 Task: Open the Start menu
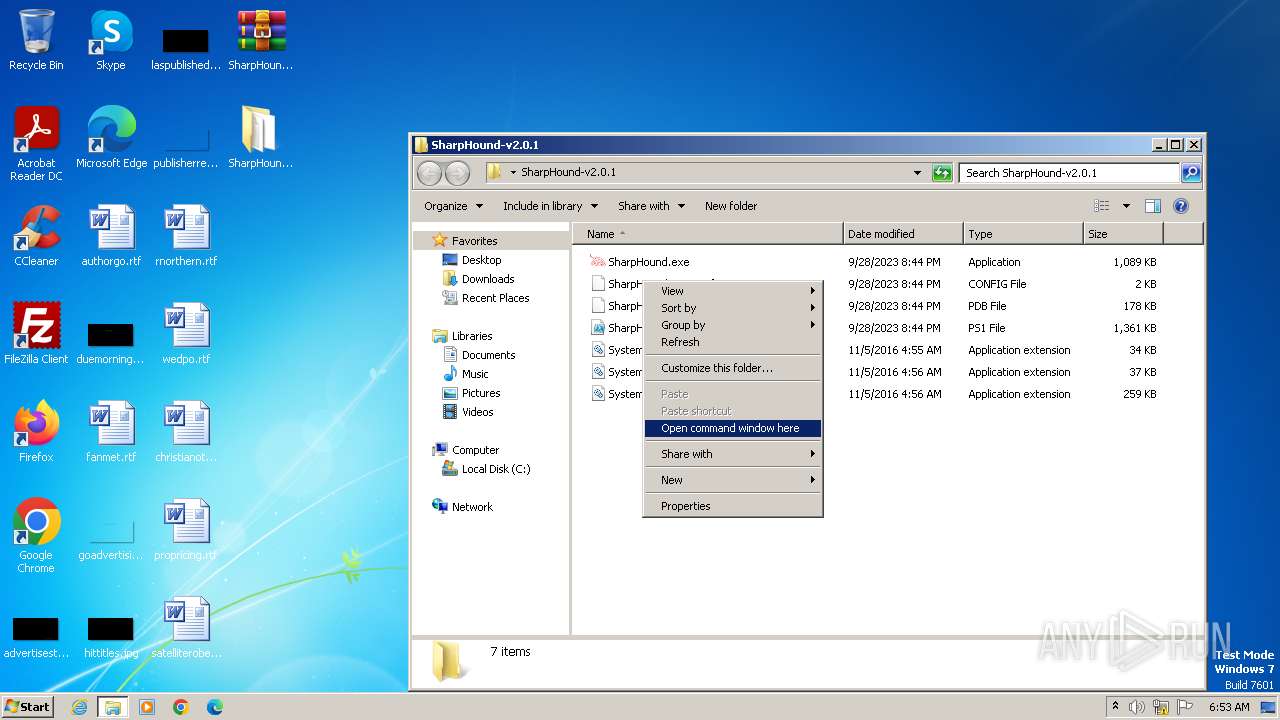click(x=28, y=707)
